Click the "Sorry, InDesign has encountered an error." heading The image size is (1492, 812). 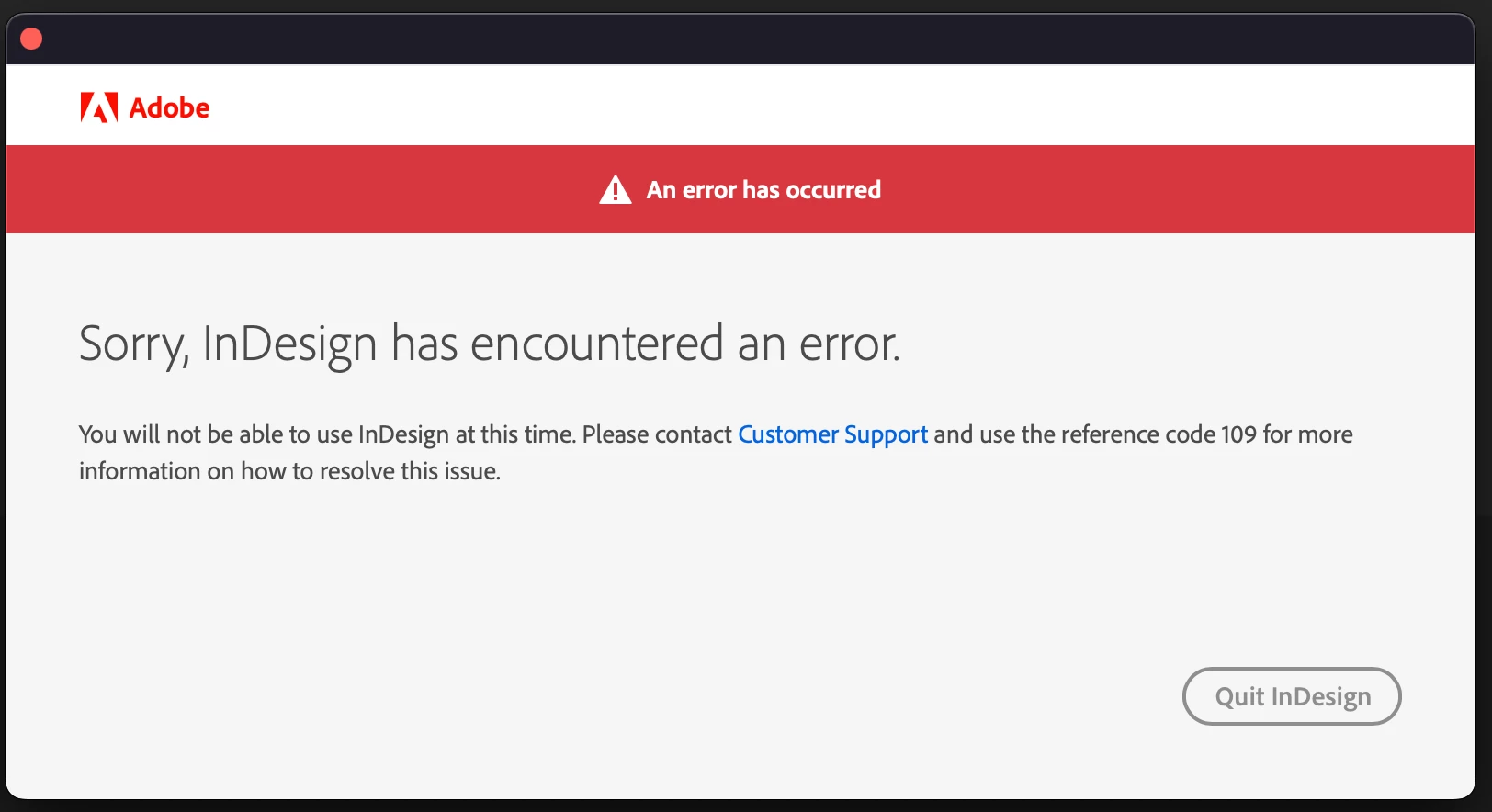click(x=490, y=344)
